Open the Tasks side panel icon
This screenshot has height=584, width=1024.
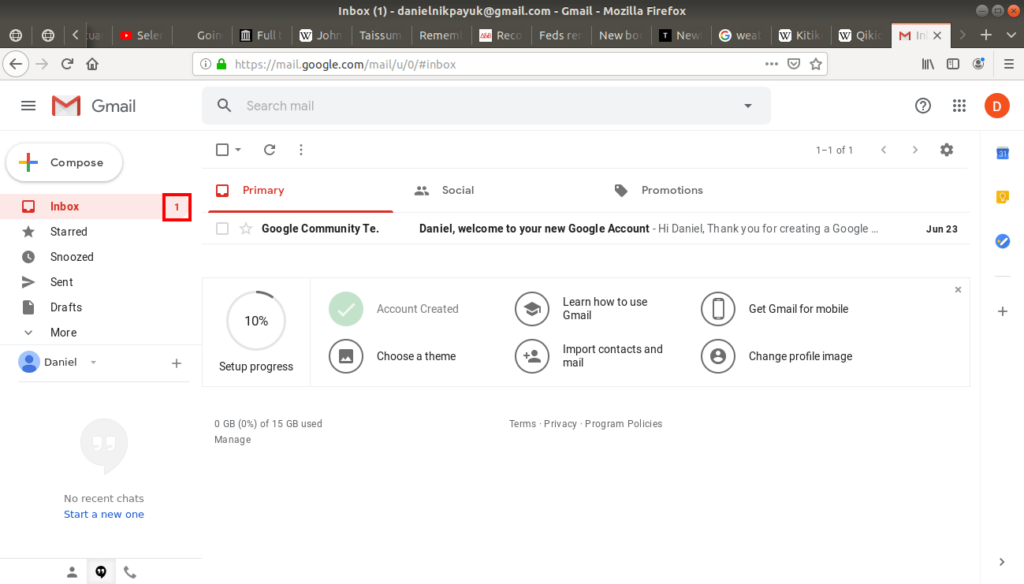pyautogui.click(x=1002, y=242)
